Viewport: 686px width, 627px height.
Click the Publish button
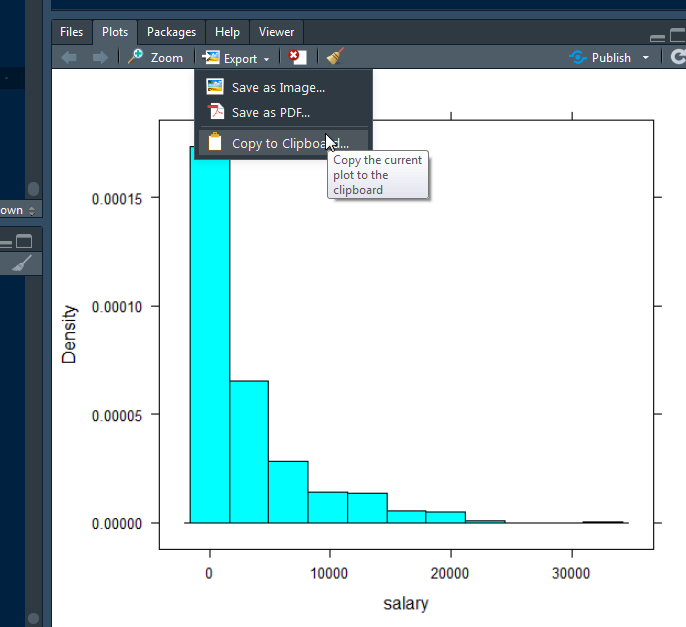coord(601,58)
